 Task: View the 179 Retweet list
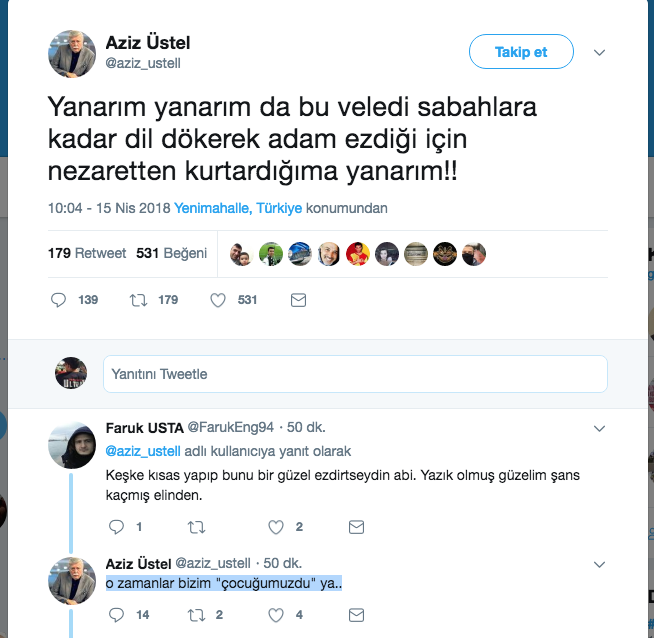tap(87, 253)
